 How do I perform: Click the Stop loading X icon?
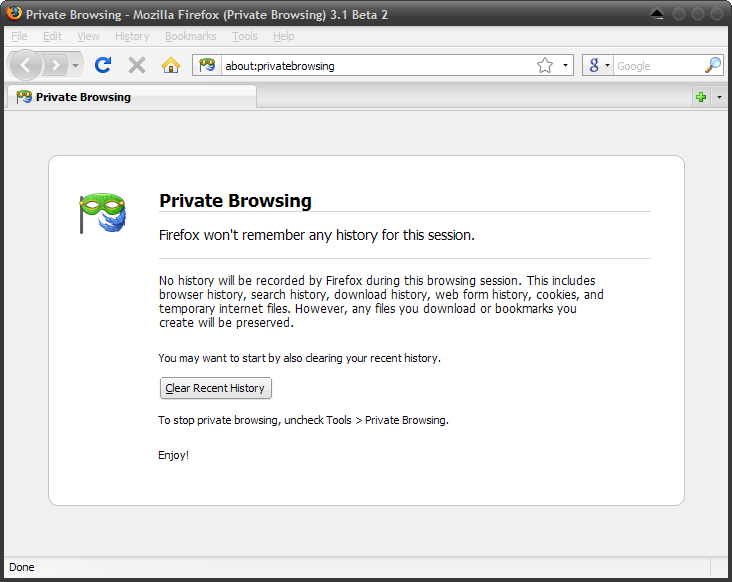pyautogui.click(x=137, y=65)
